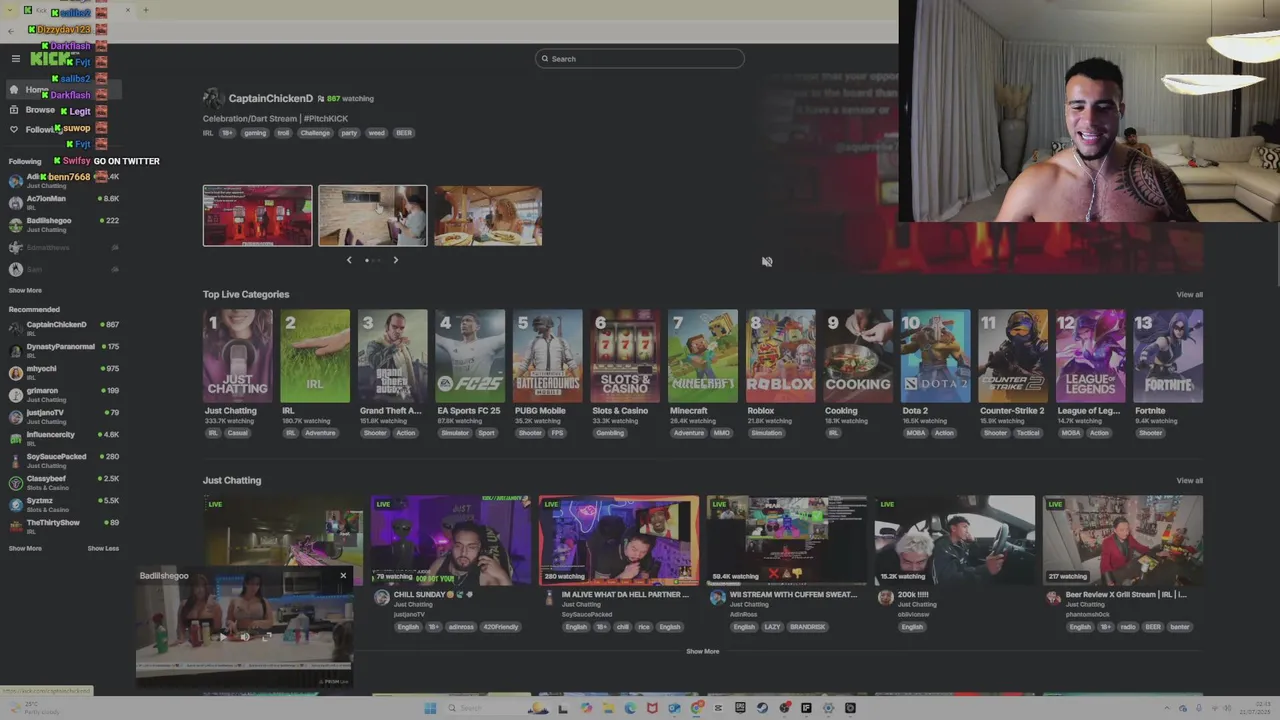1280x720 pixels.
Task: Open Ac7ionMan in Following list
Action: point(63,203)
